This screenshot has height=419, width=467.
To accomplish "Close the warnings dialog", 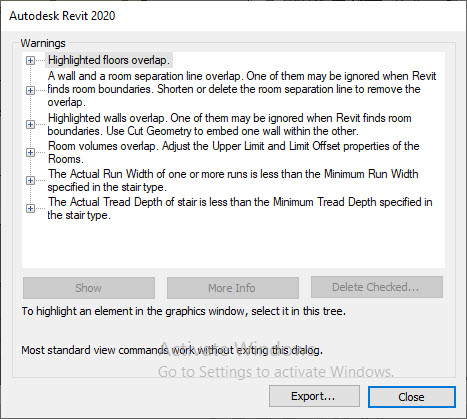I will pyautogui.click(x=412, y=397).
